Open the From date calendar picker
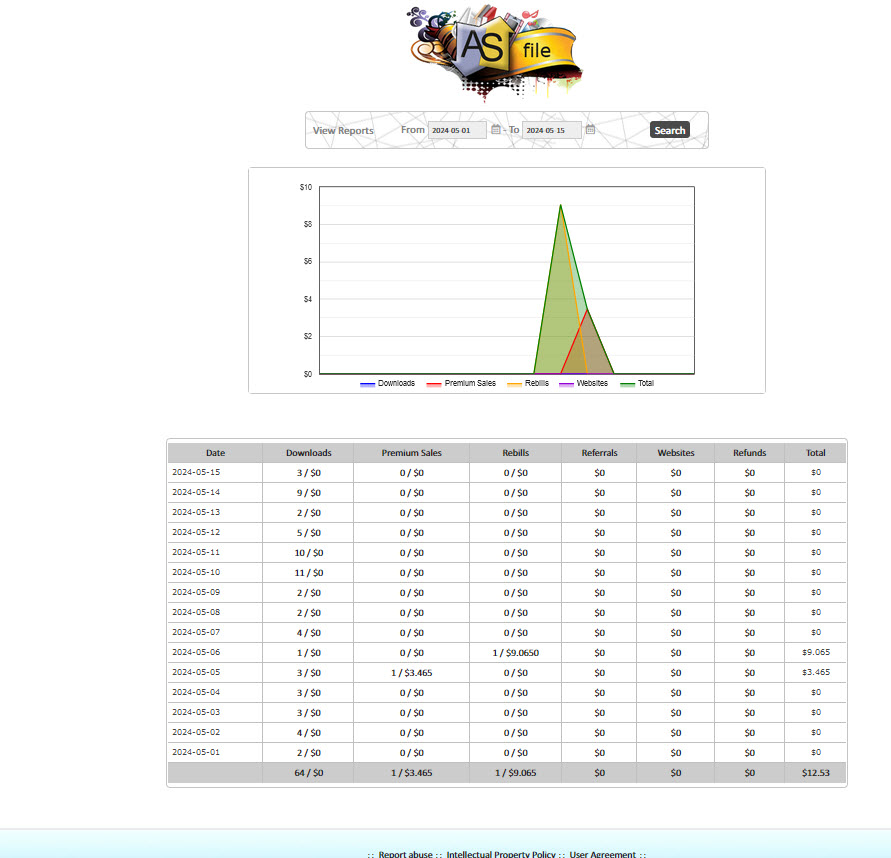891x858 pixels. 496,130
